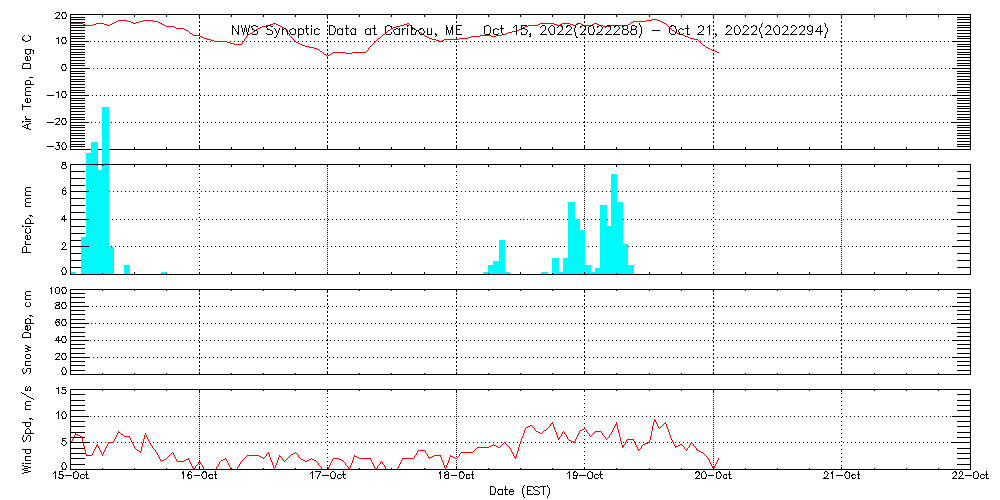The width and height of the screenshot is (1000, 500).
Task: Select the 21-Oct date tick label
Action: [842, 476]
